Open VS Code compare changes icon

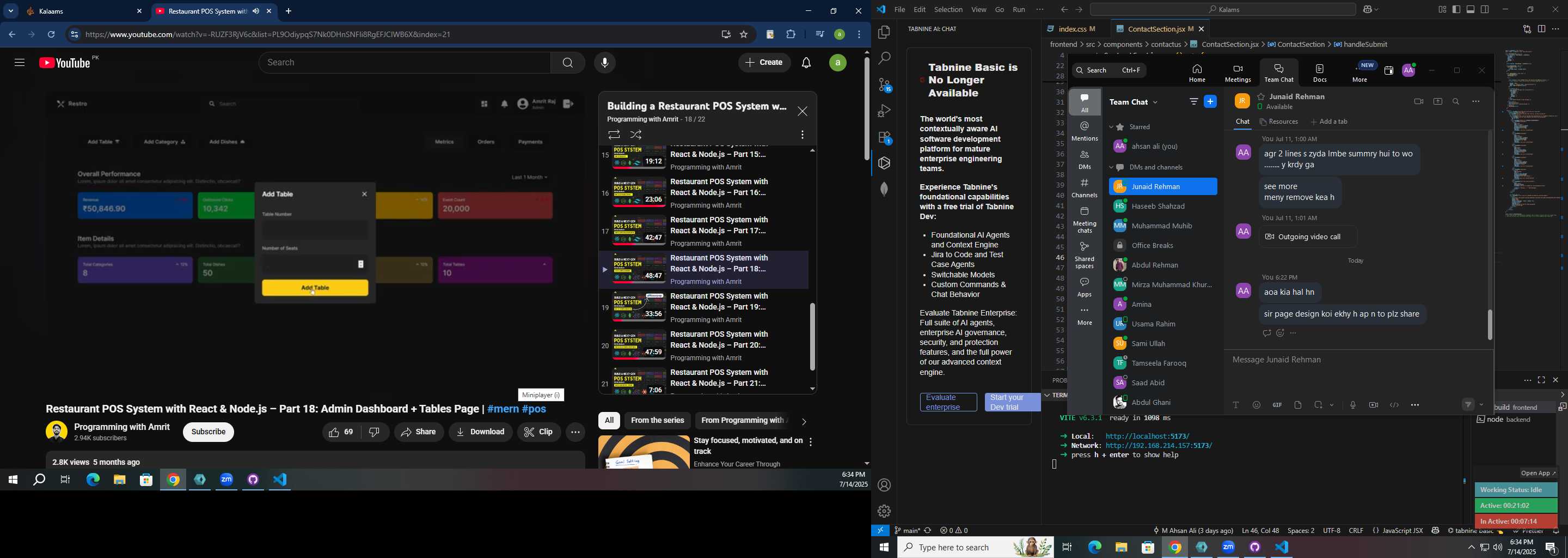(x=1526, y=29)
